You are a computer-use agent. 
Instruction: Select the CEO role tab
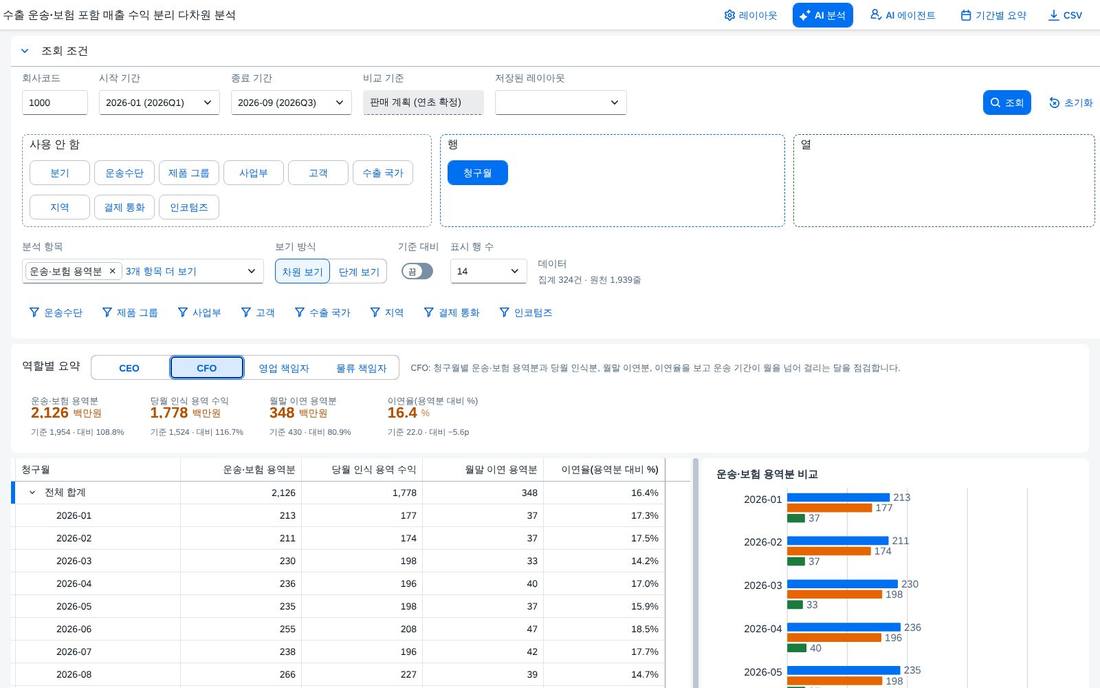pos(129,367)
